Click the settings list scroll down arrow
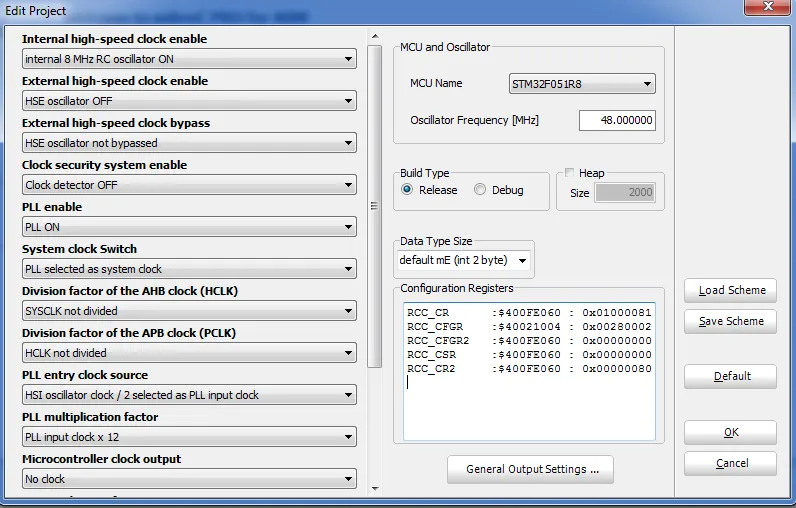The width and height of the screenshot is (796, 508). click(x=375, y=489)
